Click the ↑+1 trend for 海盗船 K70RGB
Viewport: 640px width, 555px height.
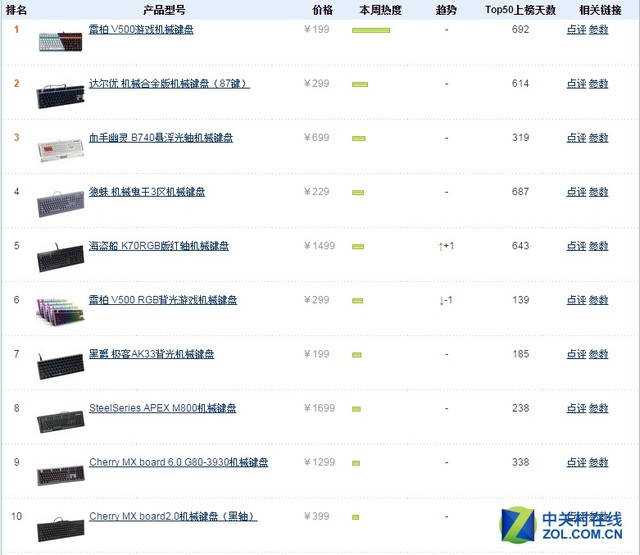point(446,246)
